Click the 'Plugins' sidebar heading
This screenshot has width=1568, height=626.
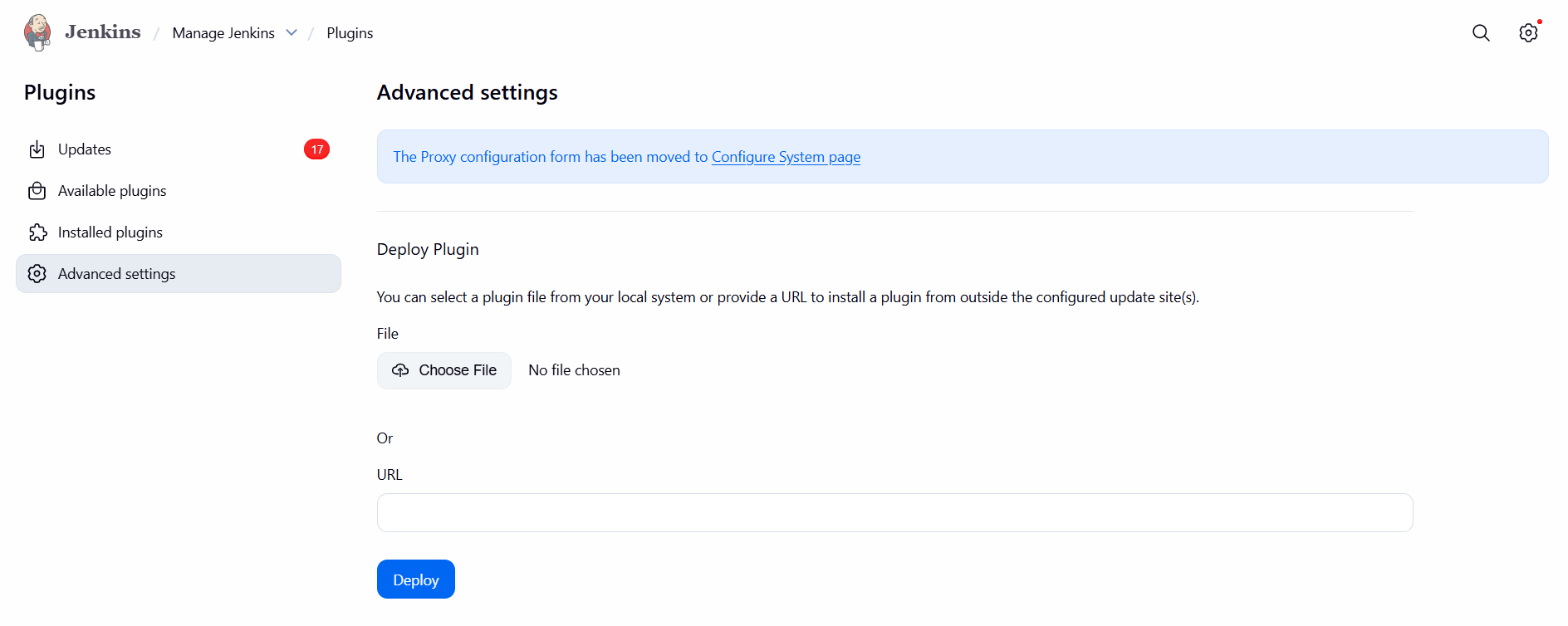60,92
